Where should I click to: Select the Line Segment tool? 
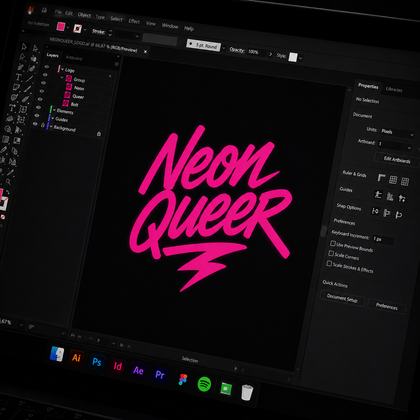point(29,79)
